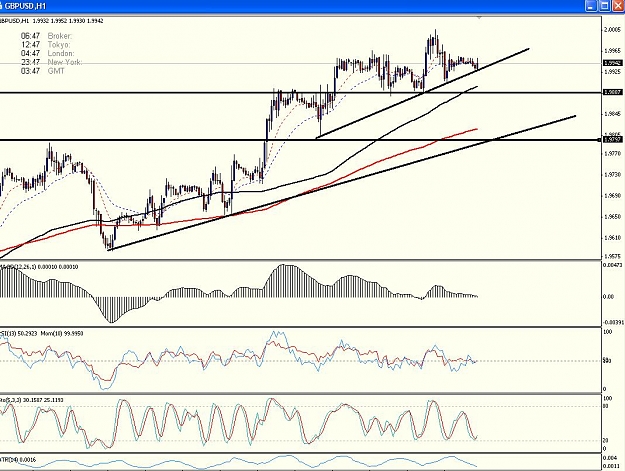Click the 1.9690 value on price scale

click(613, 196)
